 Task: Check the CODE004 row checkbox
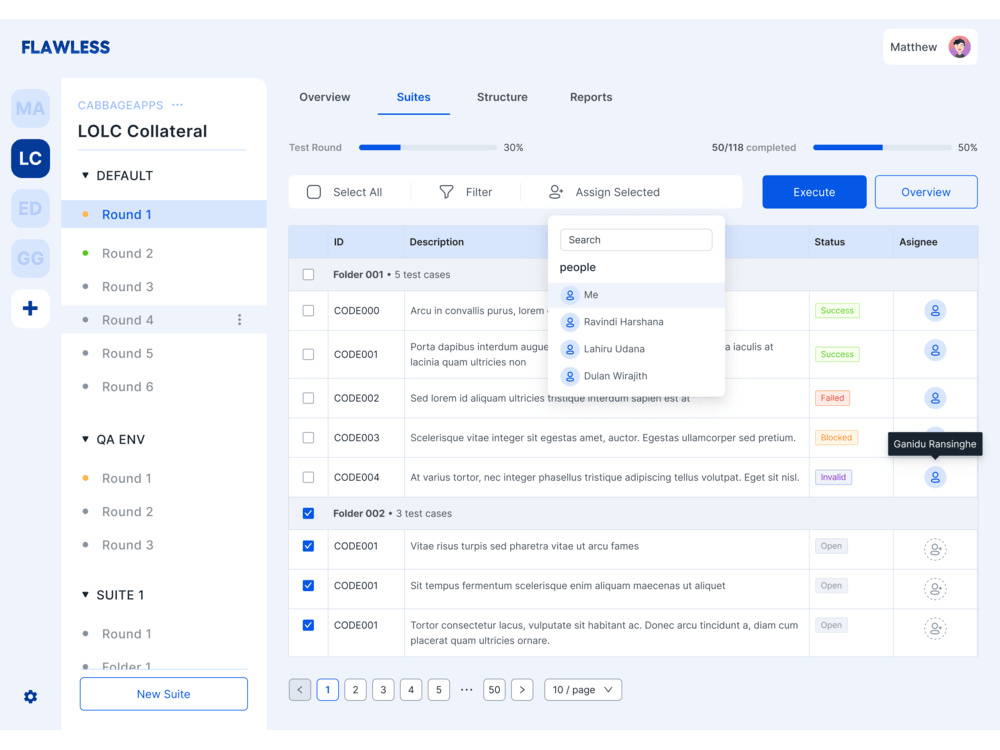pos(308,477)
